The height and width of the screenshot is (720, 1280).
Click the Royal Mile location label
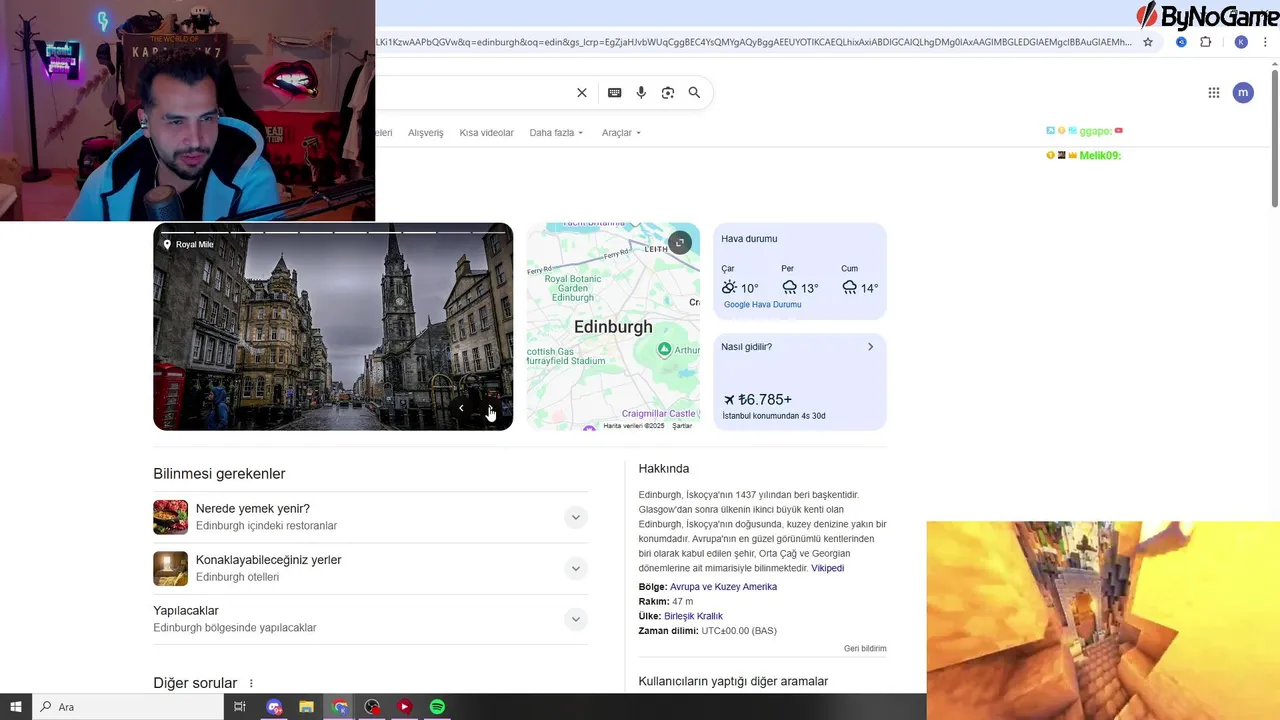click(189, 244)
